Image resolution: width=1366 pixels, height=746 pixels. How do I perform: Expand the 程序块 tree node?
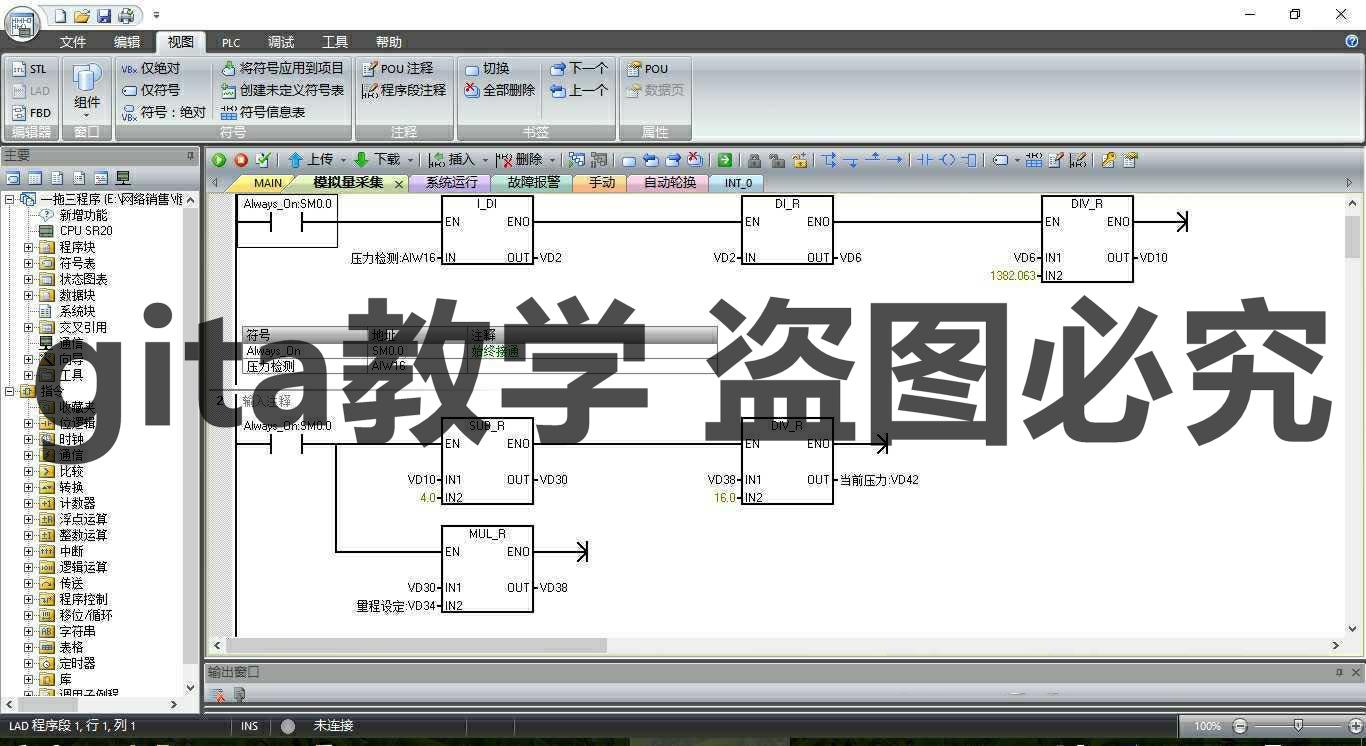(29, 247)
